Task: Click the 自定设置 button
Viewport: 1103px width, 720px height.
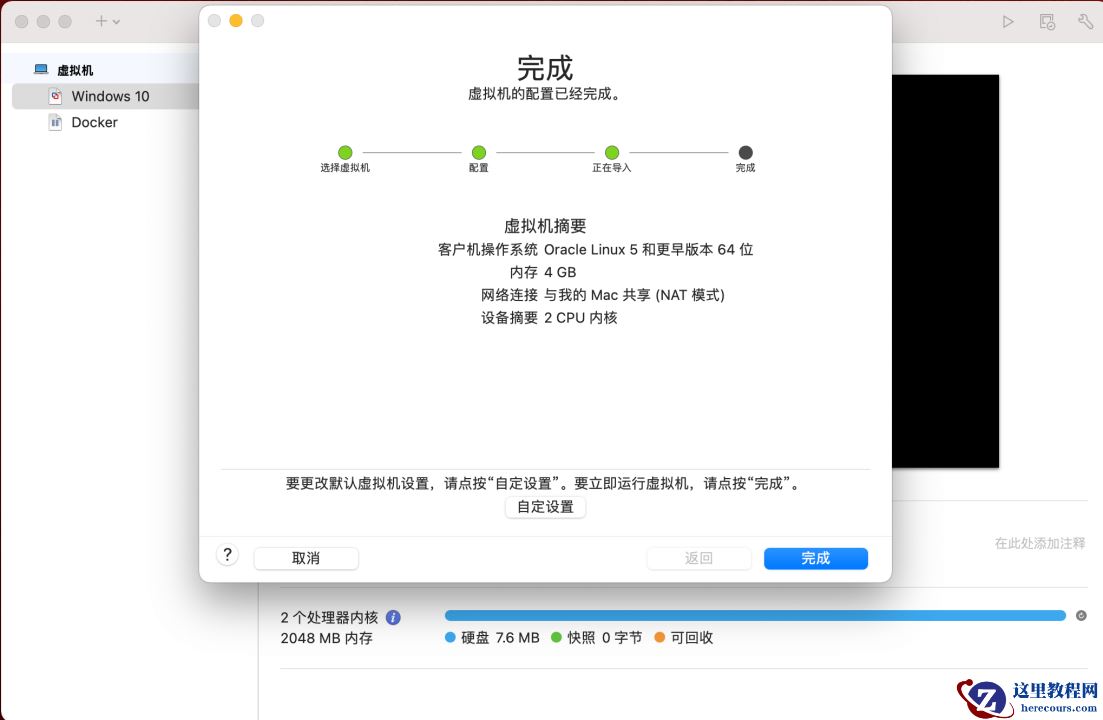Action: point(545,507)
